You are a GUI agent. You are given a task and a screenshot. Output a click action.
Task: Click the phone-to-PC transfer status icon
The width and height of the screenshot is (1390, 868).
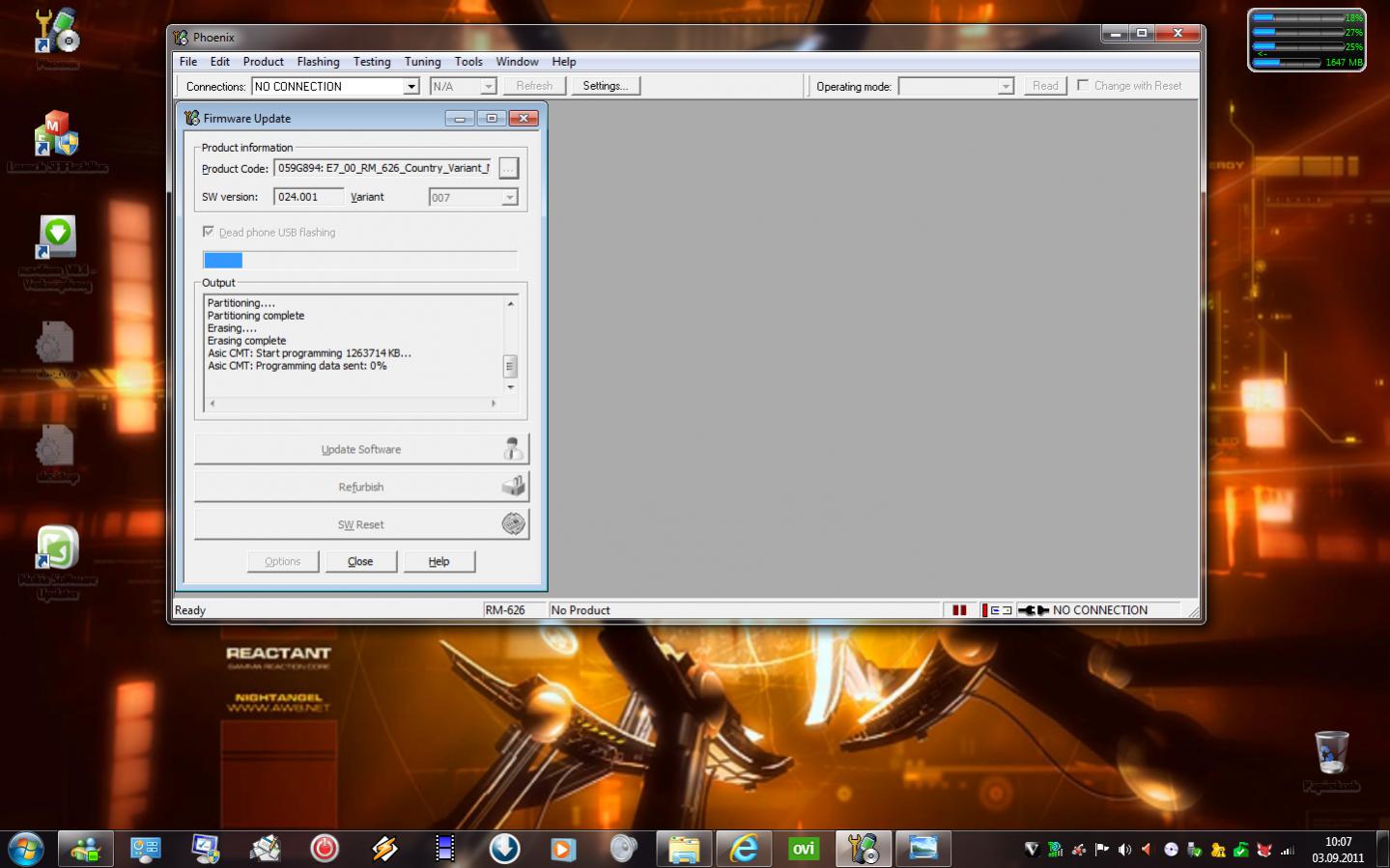point(997,610)
